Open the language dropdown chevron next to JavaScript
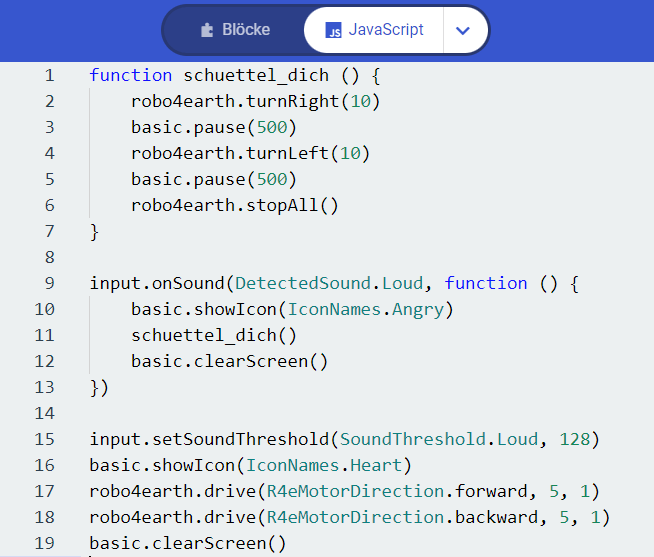This screenshot has height=557, width=654. pyautogui.click(x=463, y=30)
